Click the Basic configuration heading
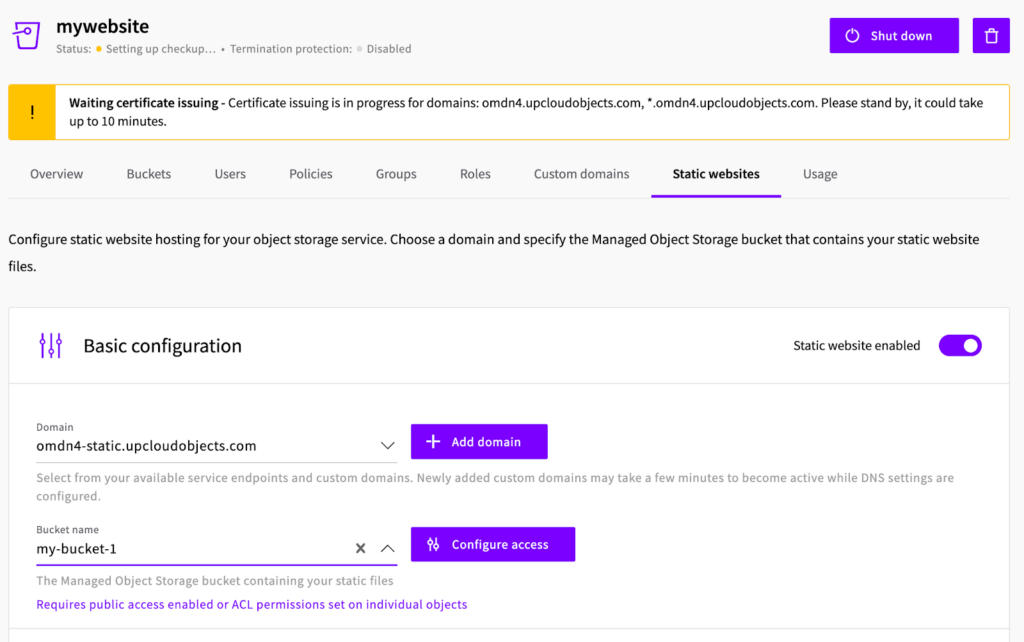Viewport: 1024px width, 642px height. (x=163, y=345)
